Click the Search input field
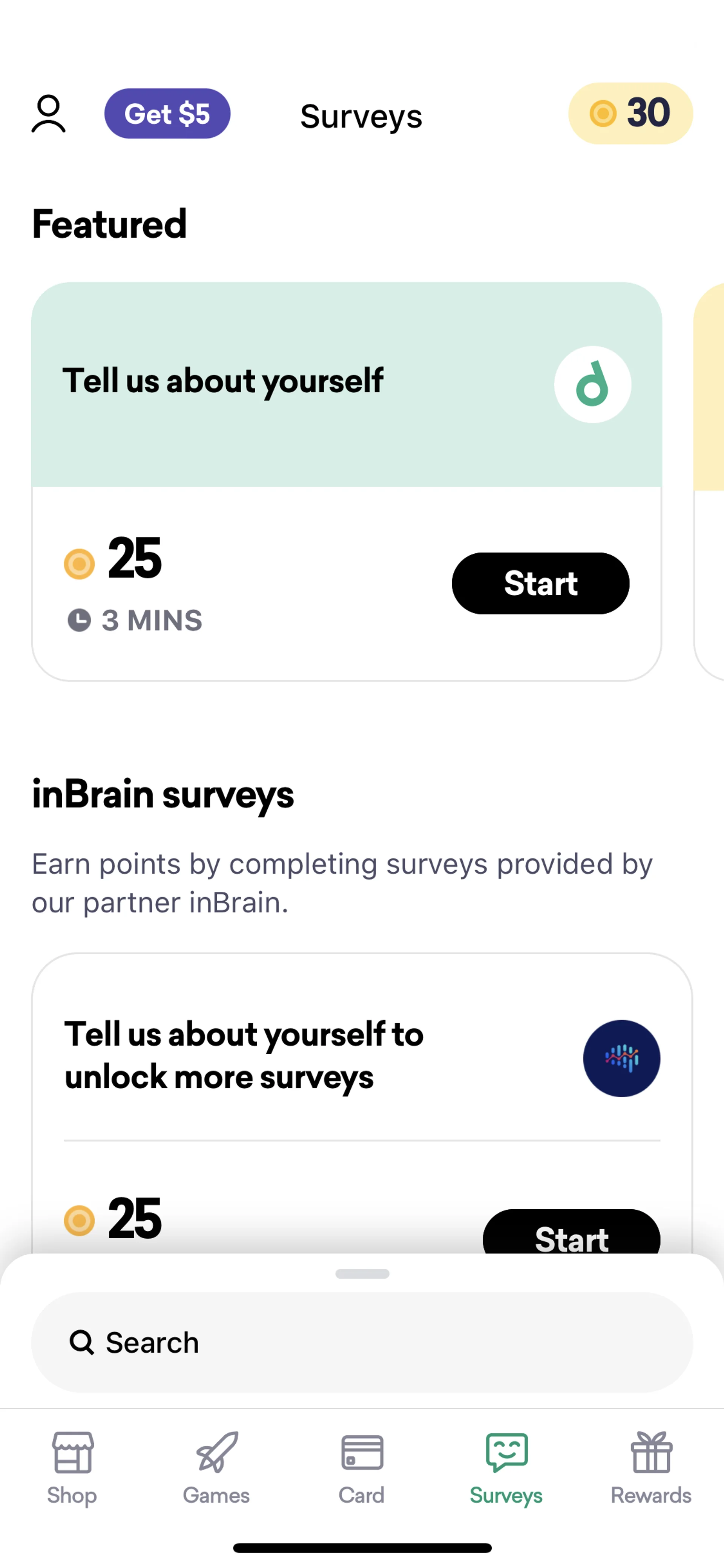 377,1342
